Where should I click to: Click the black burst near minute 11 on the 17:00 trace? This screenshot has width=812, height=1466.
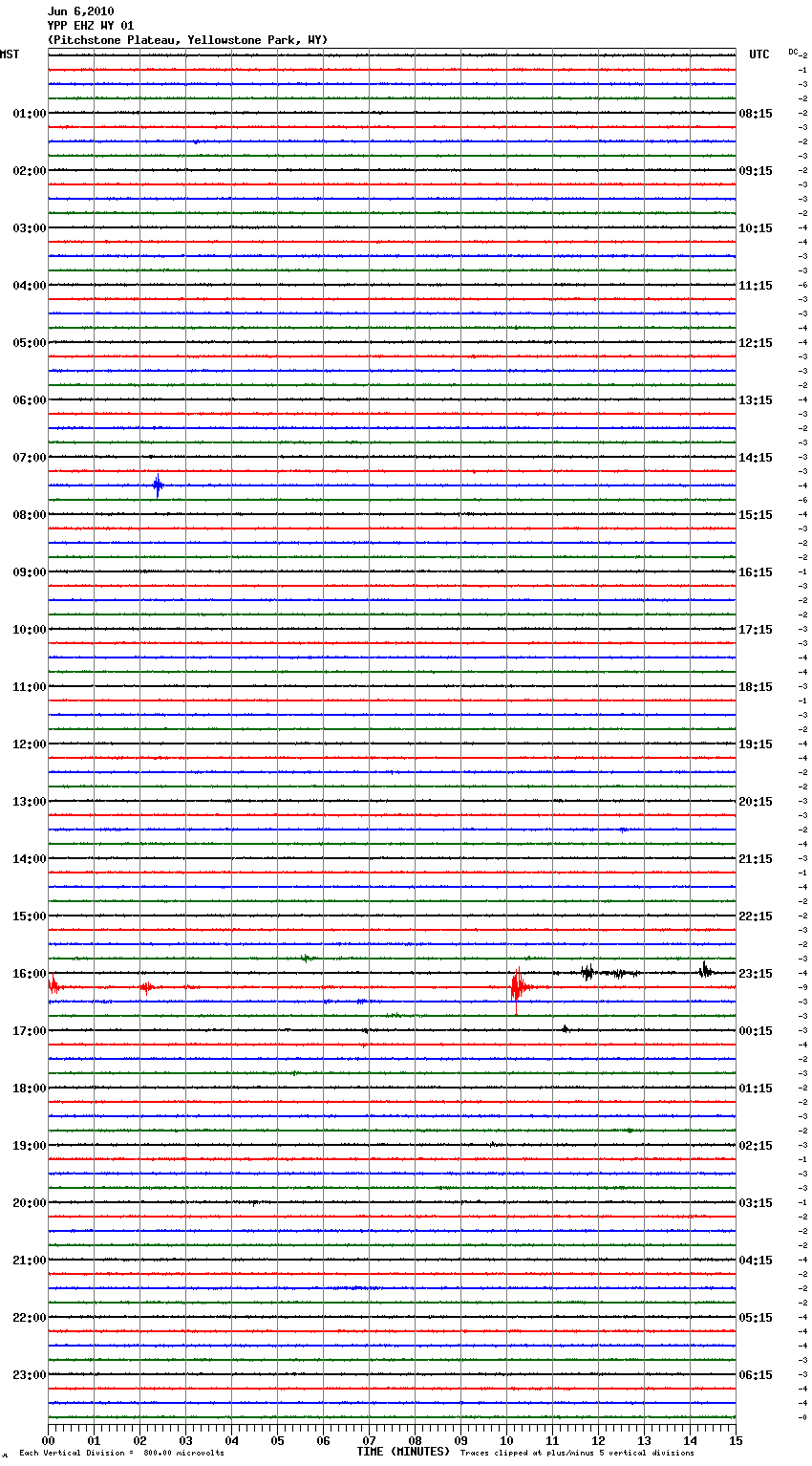pos(566,1029)
